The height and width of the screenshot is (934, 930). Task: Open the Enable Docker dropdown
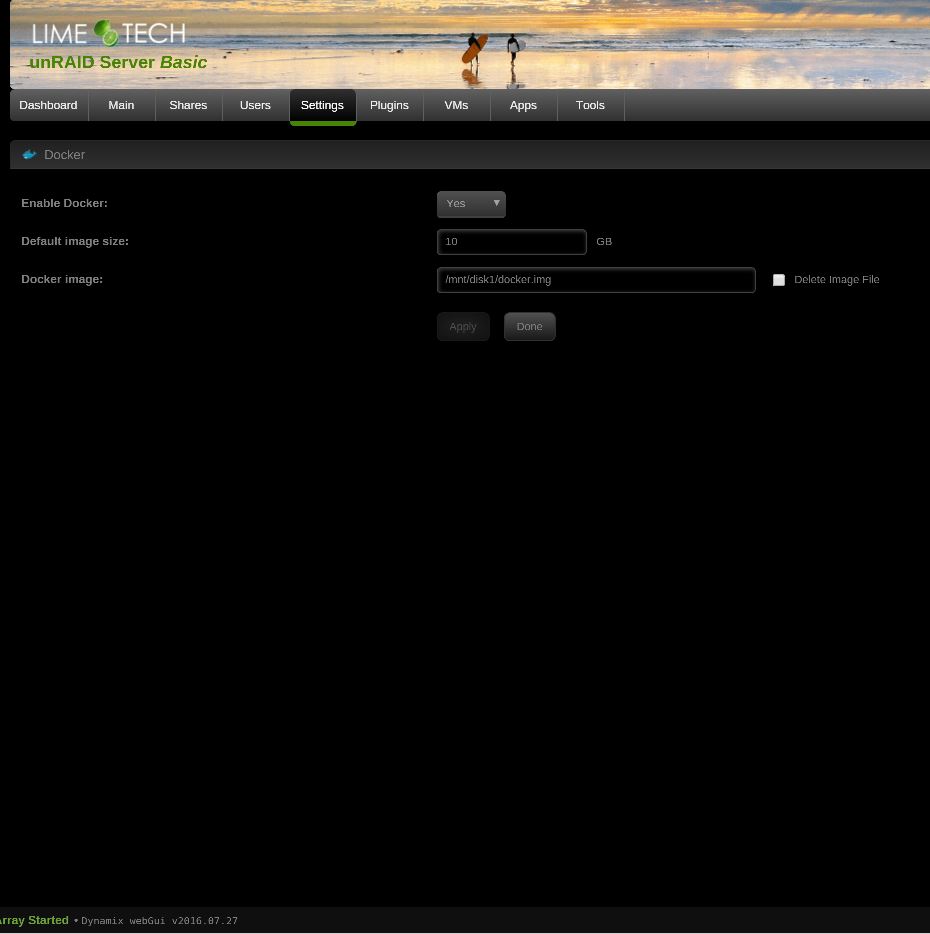(x=471, y=204)
